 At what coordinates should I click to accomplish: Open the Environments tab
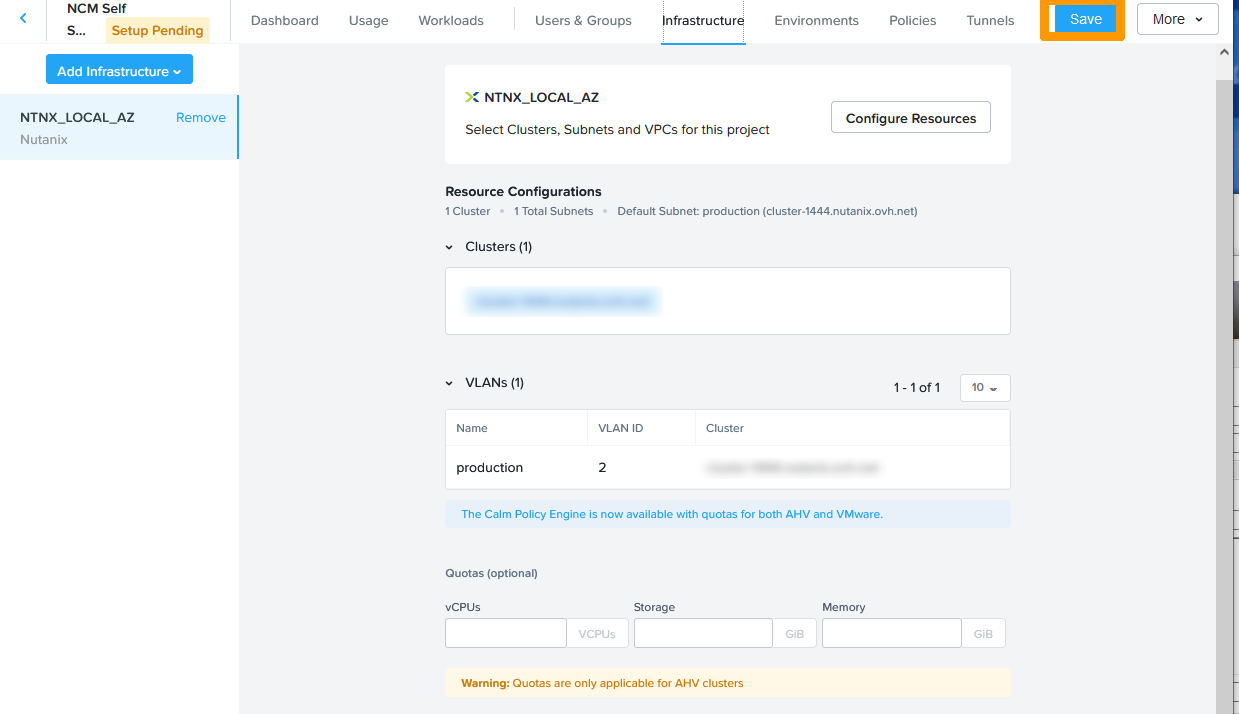point(816,20)
